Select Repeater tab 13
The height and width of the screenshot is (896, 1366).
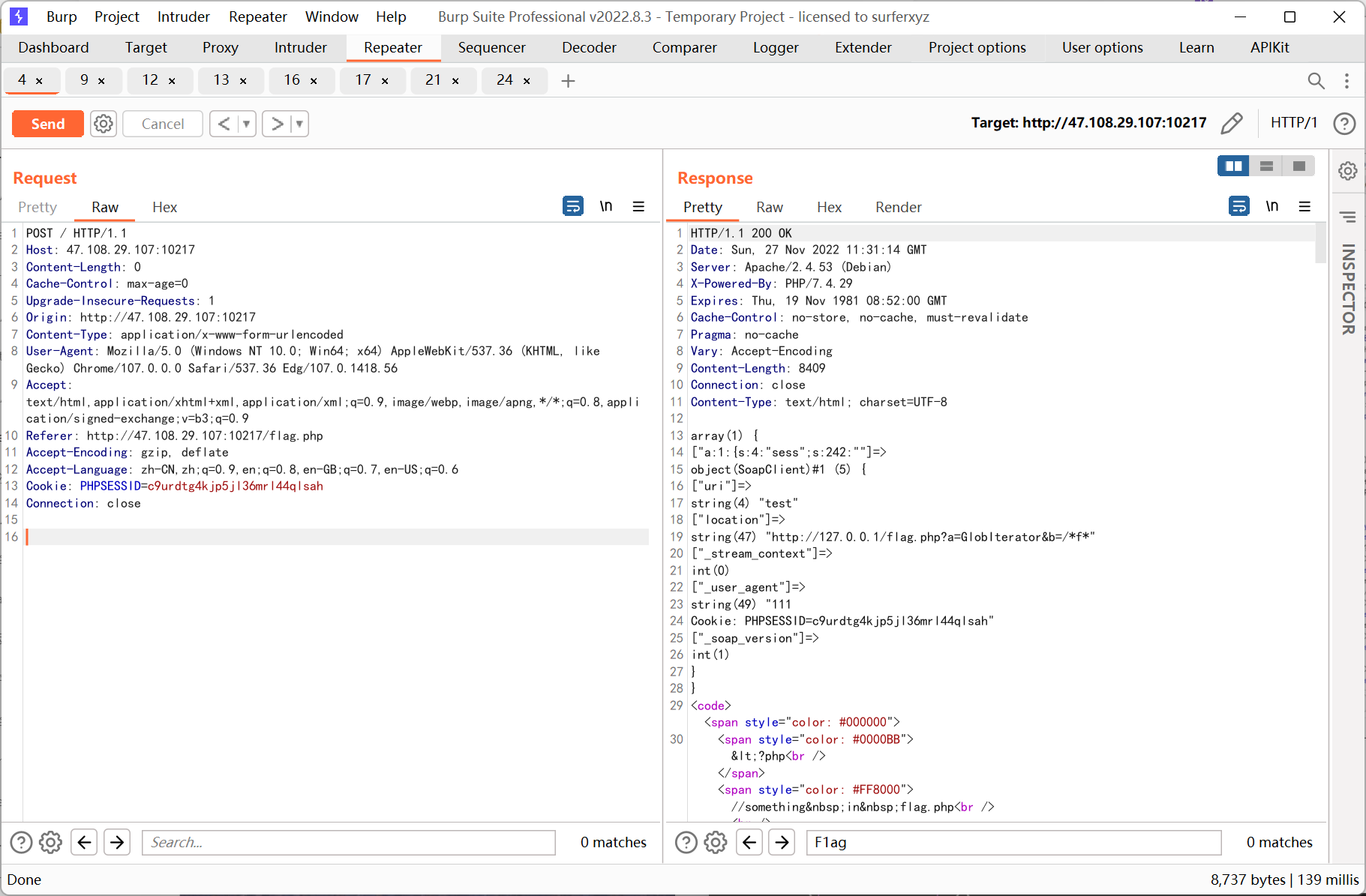coord(221,79)
